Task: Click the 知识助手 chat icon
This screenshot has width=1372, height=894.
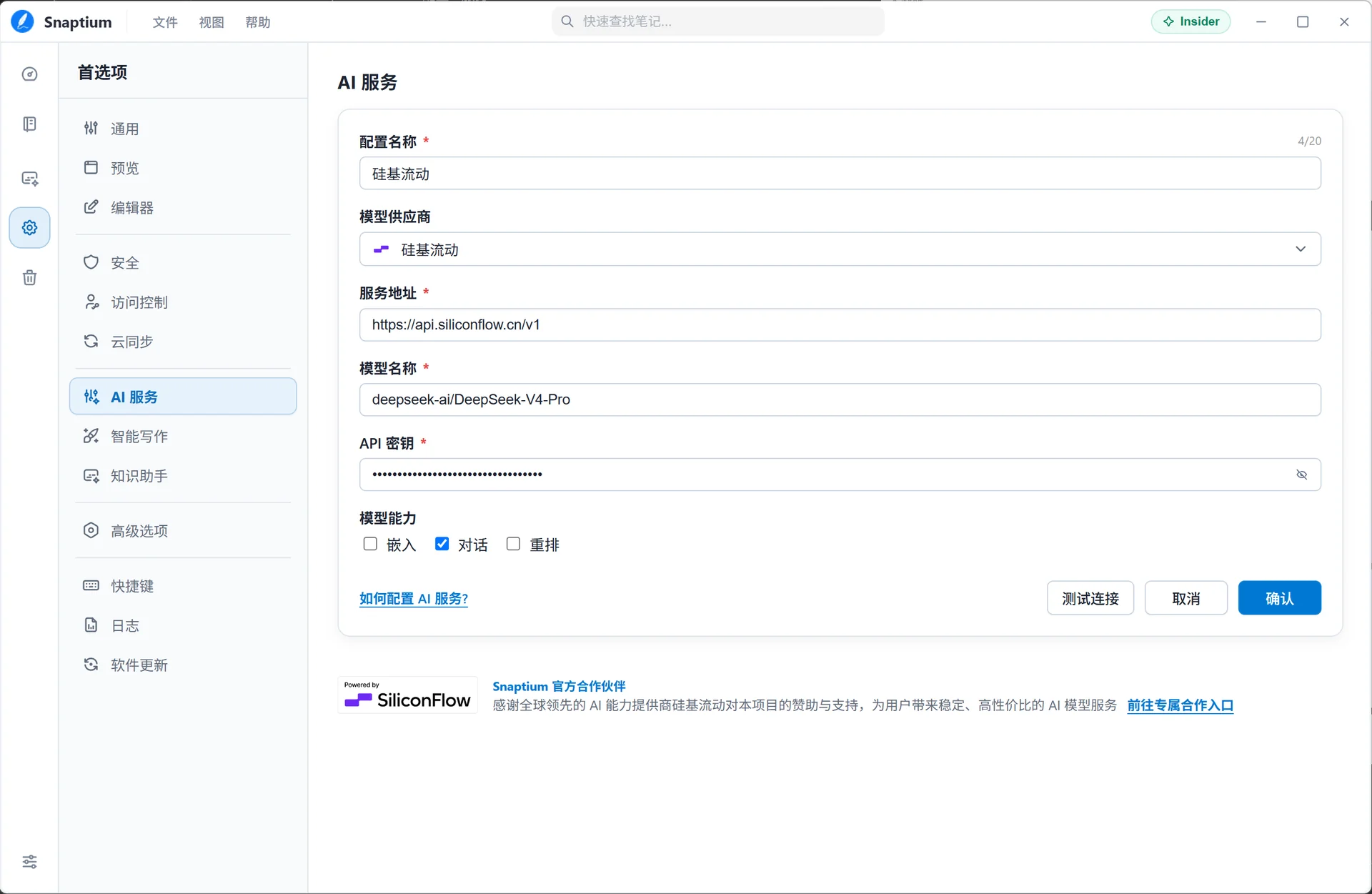Action: coord(91,475)
